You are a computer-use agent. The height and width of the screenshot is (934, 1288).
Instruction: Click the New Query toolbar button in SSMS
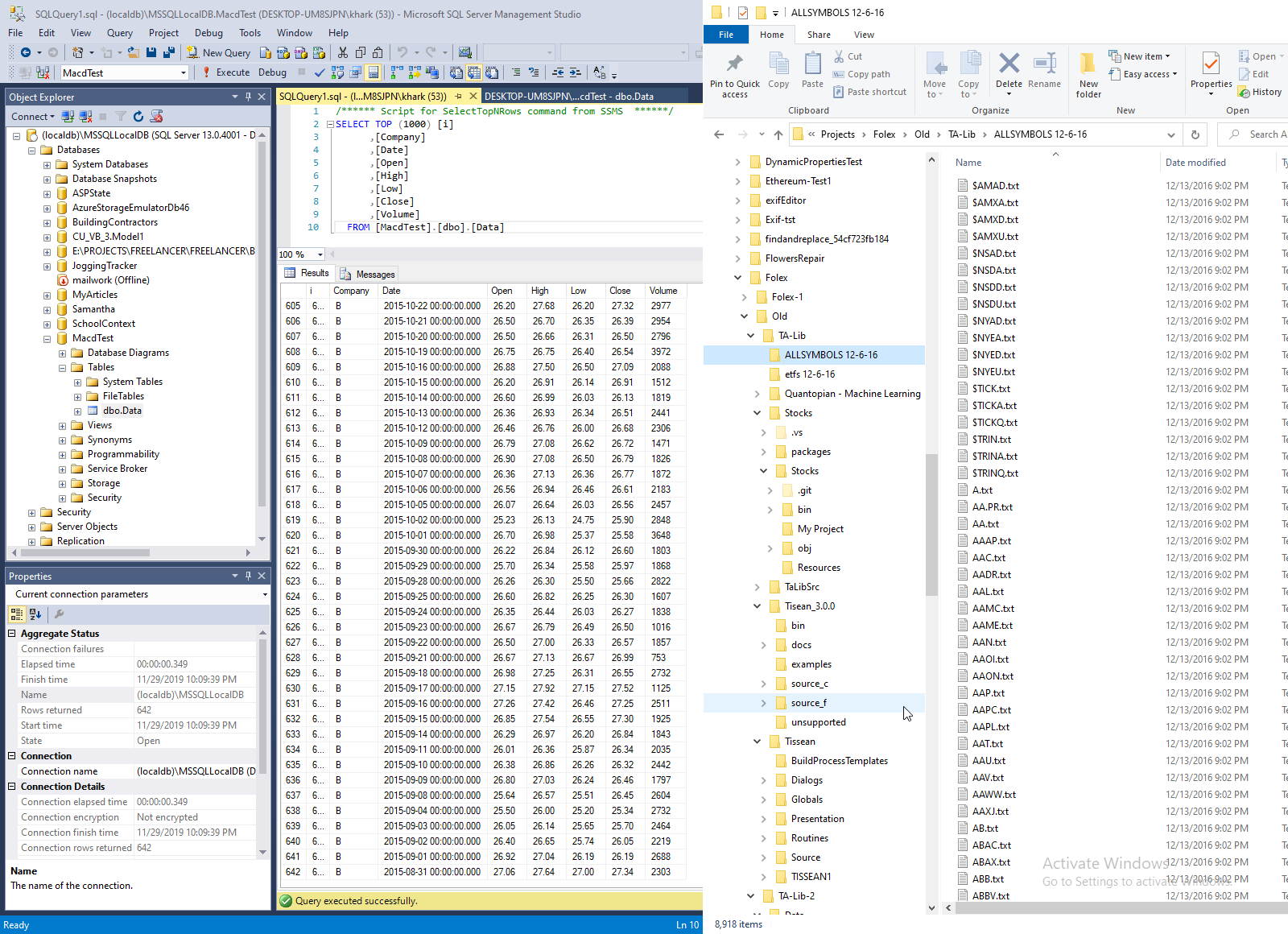(x=218, y=52)
